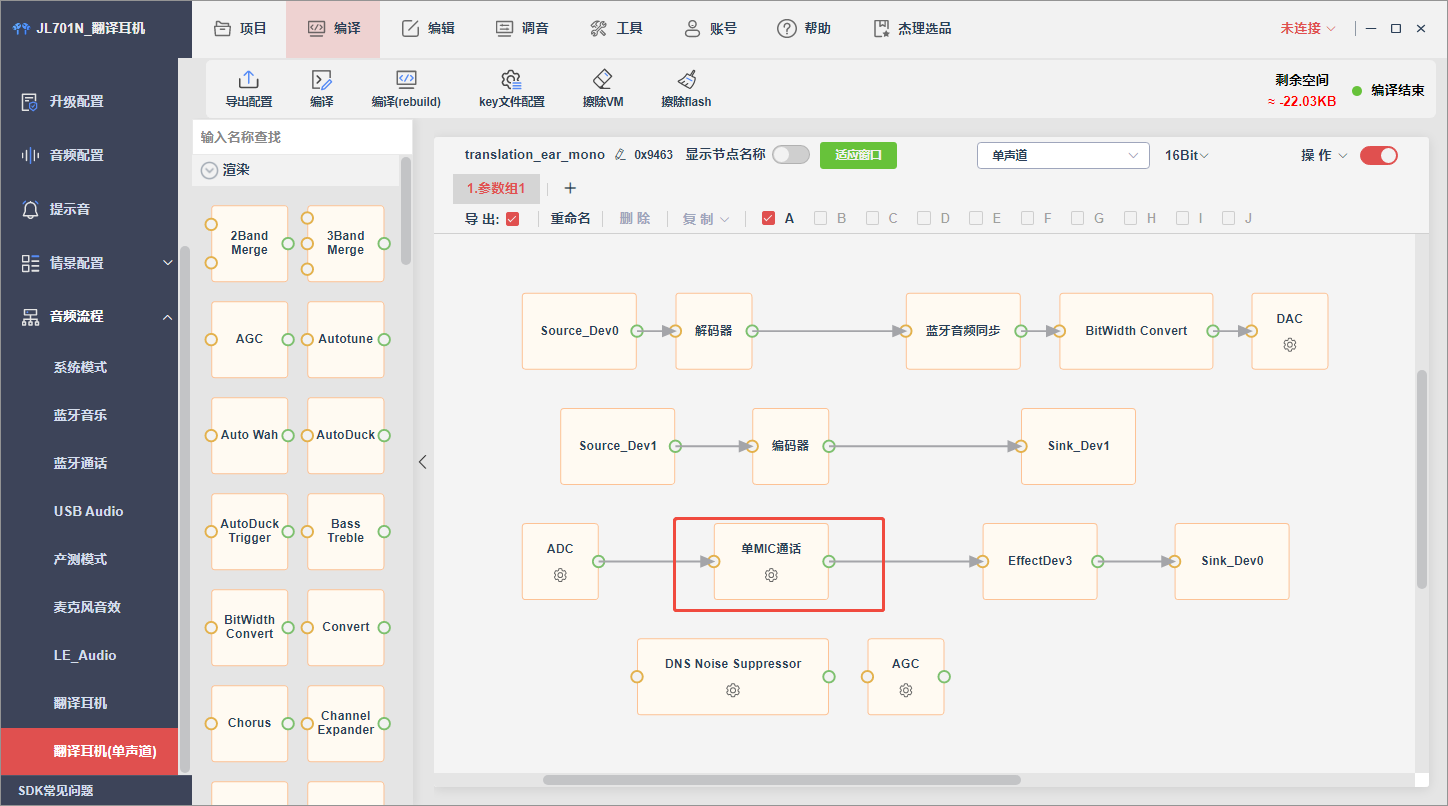
Task: Uncheck the A group checkbox
Action: (768, 218)
